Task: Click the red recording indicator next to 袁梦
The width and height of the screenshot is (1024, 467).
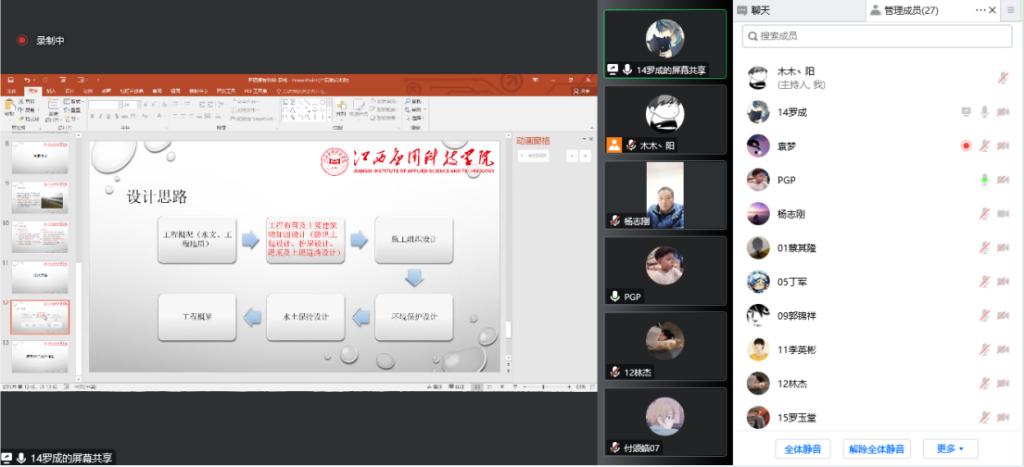Action: point(966,146)
